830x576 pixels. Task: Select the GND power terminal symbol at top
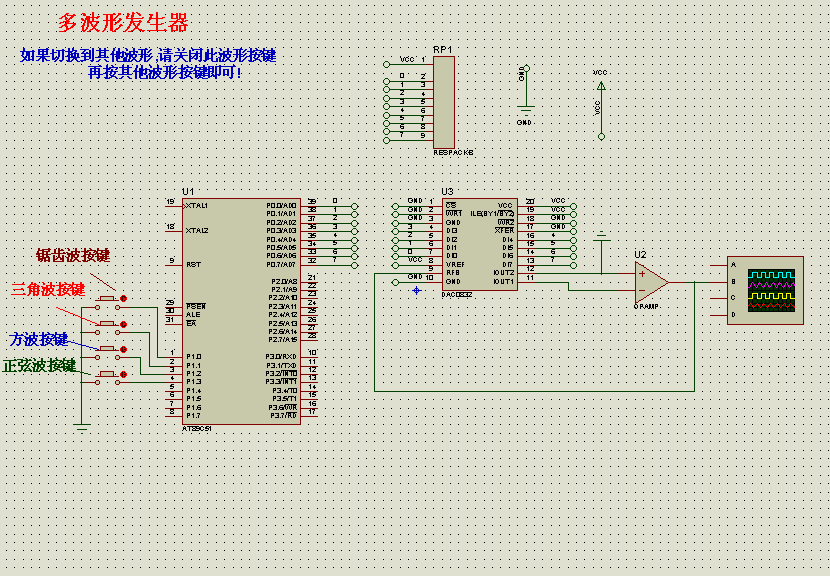(526, 110)
